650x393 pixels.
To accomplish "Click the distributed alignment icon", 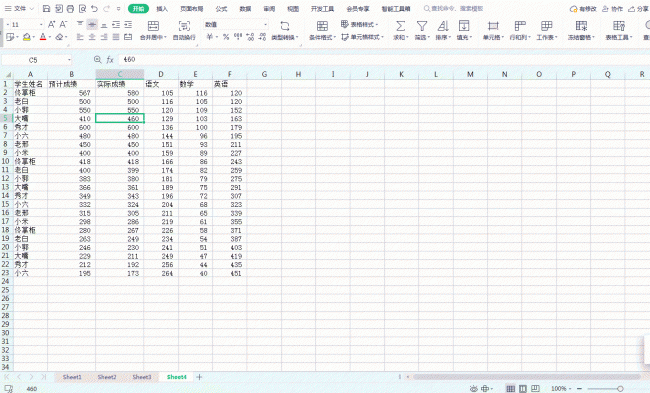I will (128, 37).
